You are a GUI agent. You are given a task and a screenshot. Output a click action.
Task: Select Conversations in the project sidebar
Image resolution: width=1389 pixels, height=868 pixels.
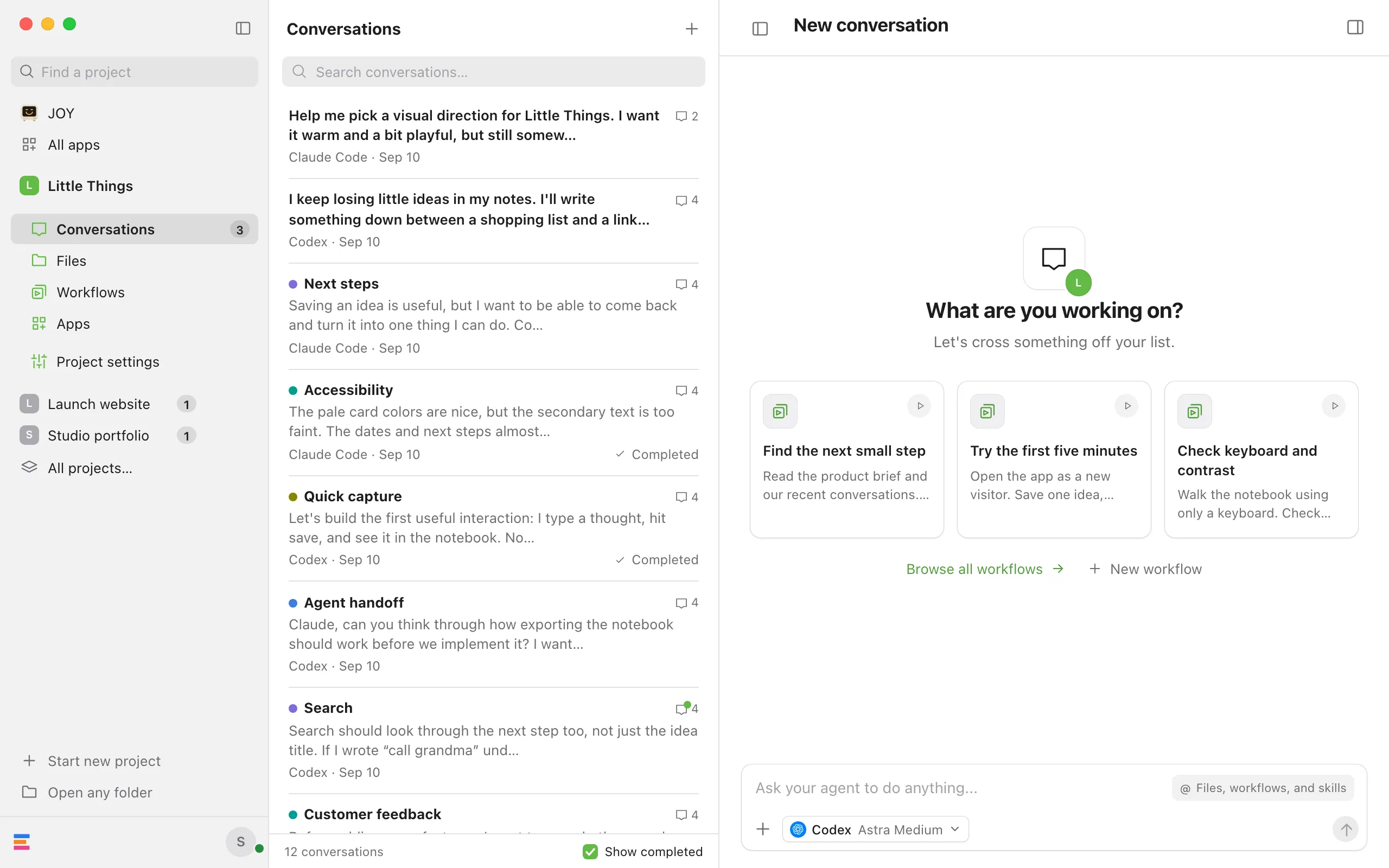tap(135, 229)
